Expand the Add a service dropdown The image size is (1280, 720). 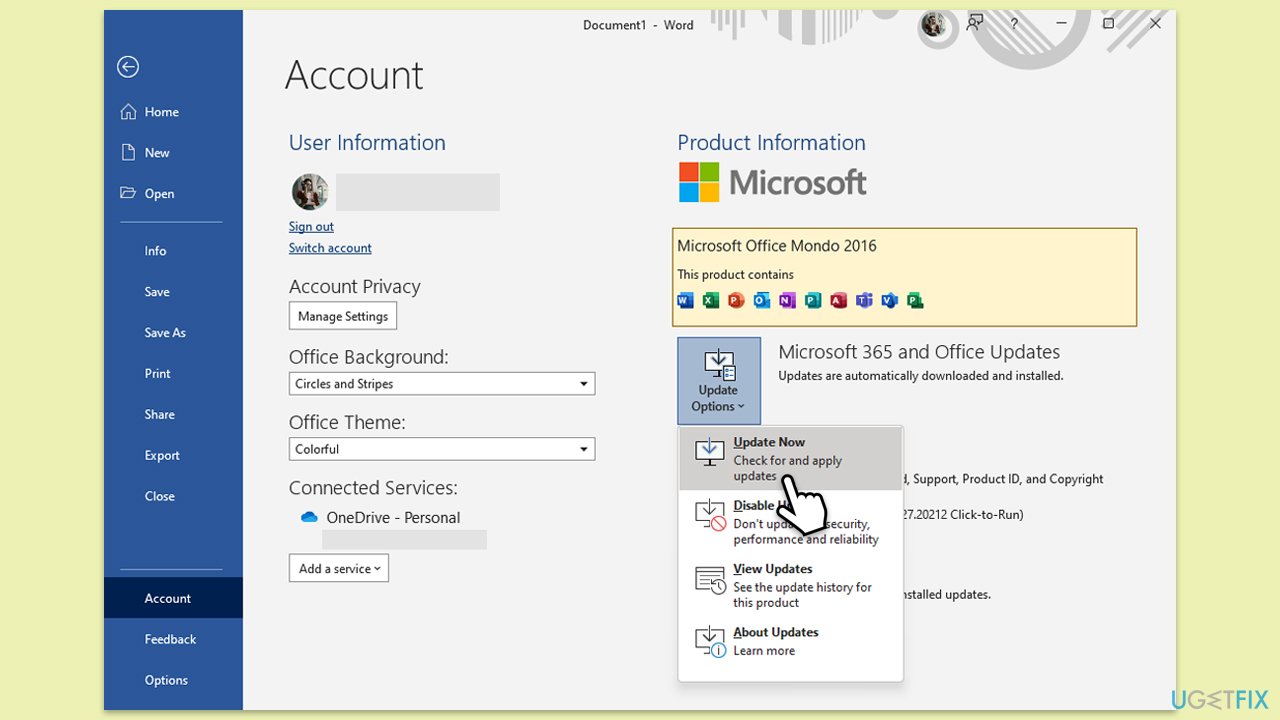click(339, 568)
